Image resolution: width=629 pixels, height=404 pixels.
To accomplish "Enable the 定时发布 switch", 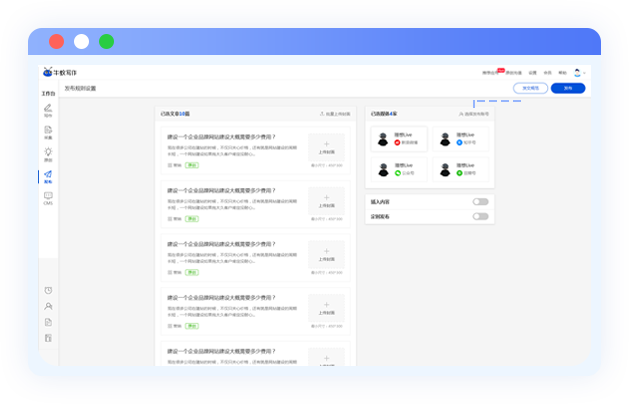I will [480, 216].
